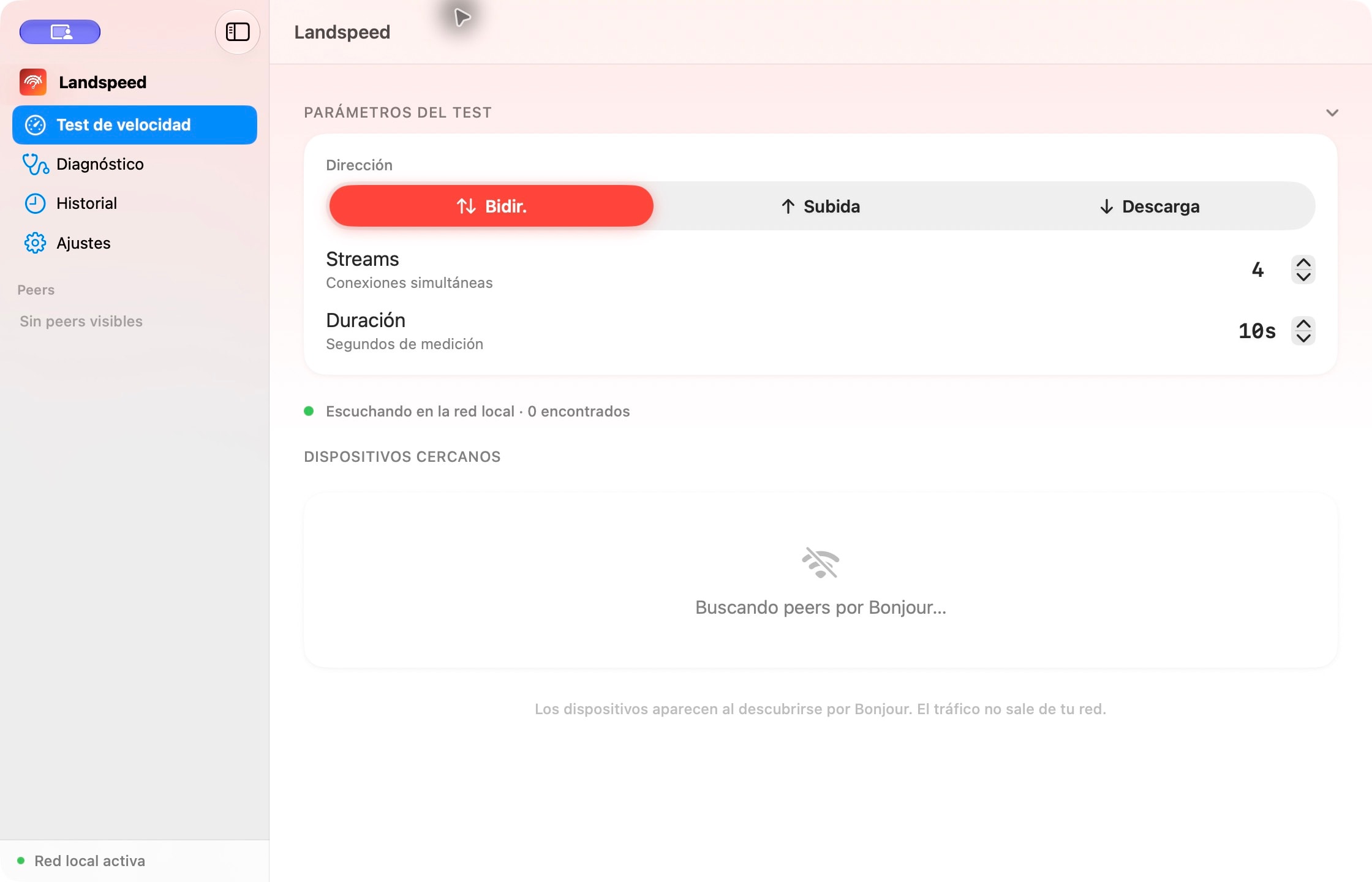Collapse the Parámetros del test section

pyautogui.click(x=1332, y=113)
